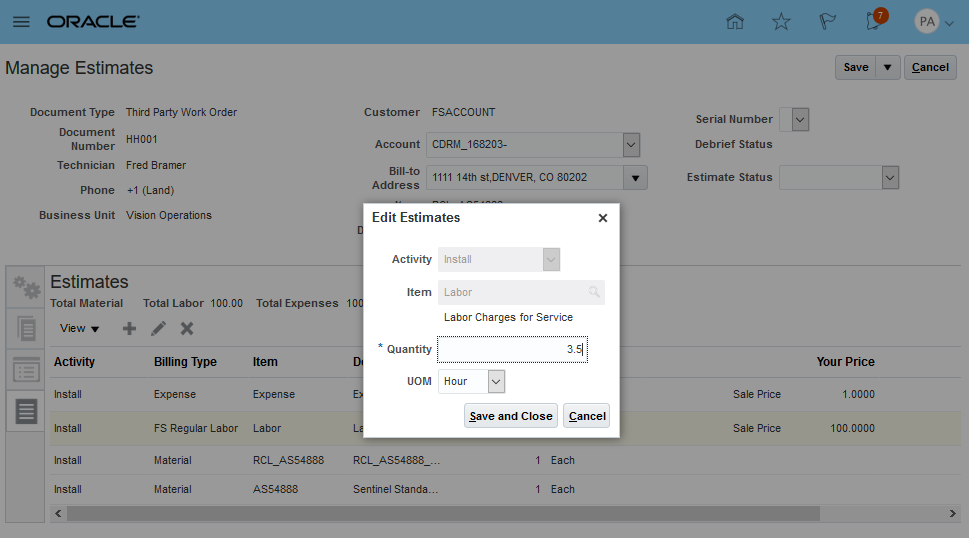Click the delete estimate line X icon

(187, 328)
